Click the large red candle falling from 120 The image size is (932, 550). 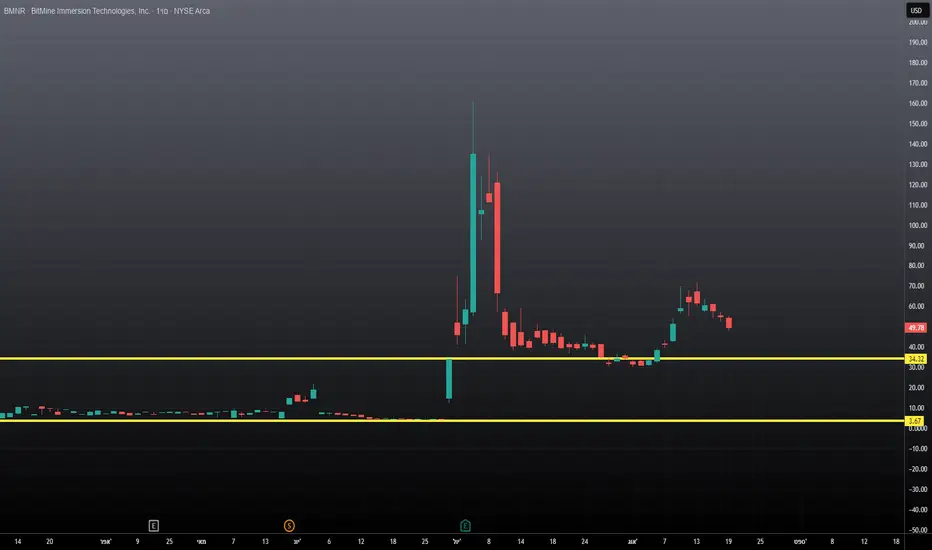click(x=497, y=238)
